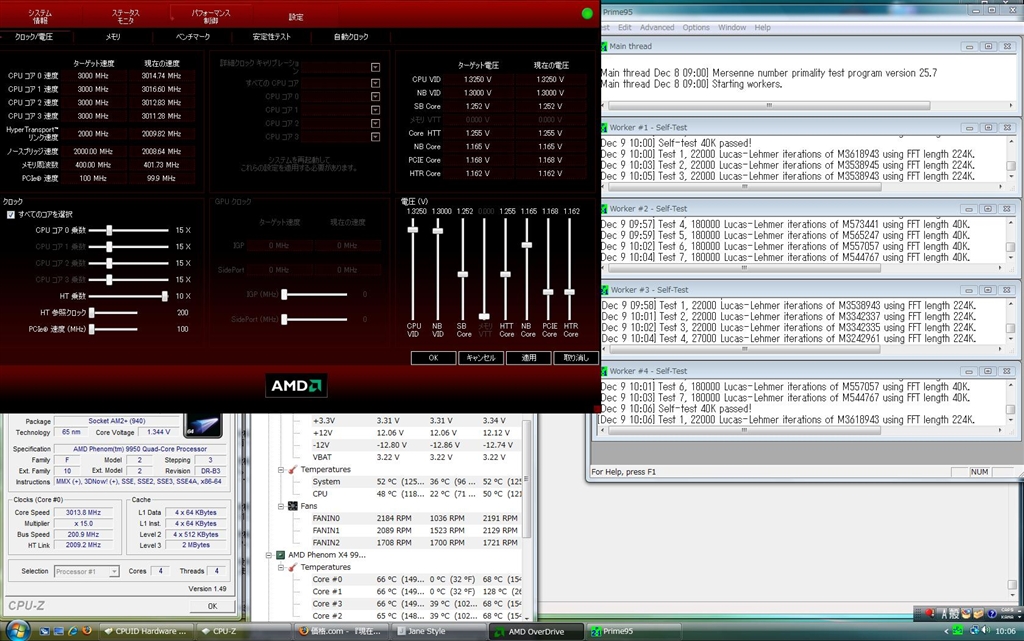Open the Advanced menu in Prime95
Image resolution: width=1024 pixels, height=641 pixels.
[x=656, y=27]
